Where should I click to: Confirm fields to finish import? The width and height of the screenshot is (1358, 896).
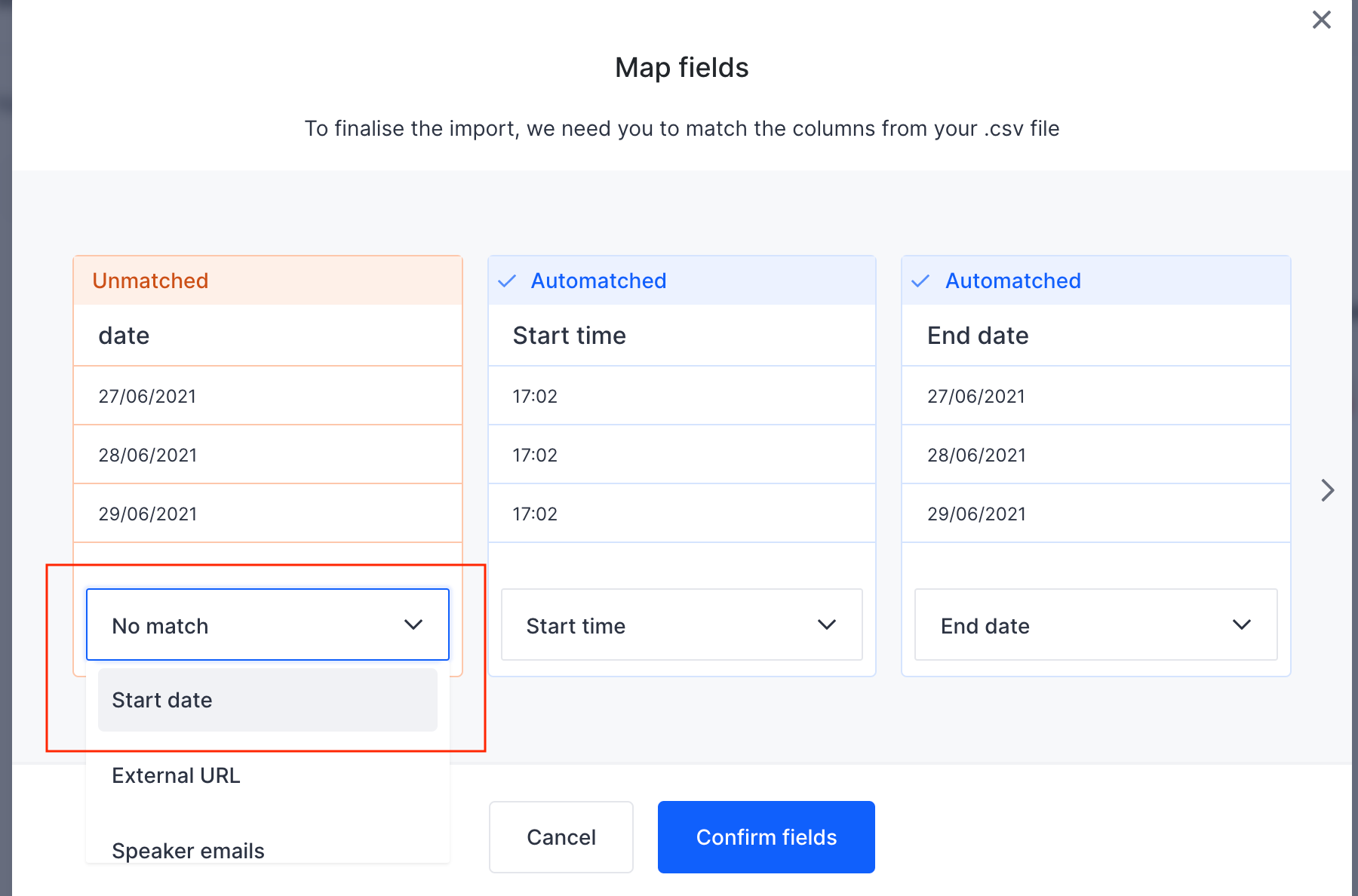pyautogui.click(x=767, y=837)
